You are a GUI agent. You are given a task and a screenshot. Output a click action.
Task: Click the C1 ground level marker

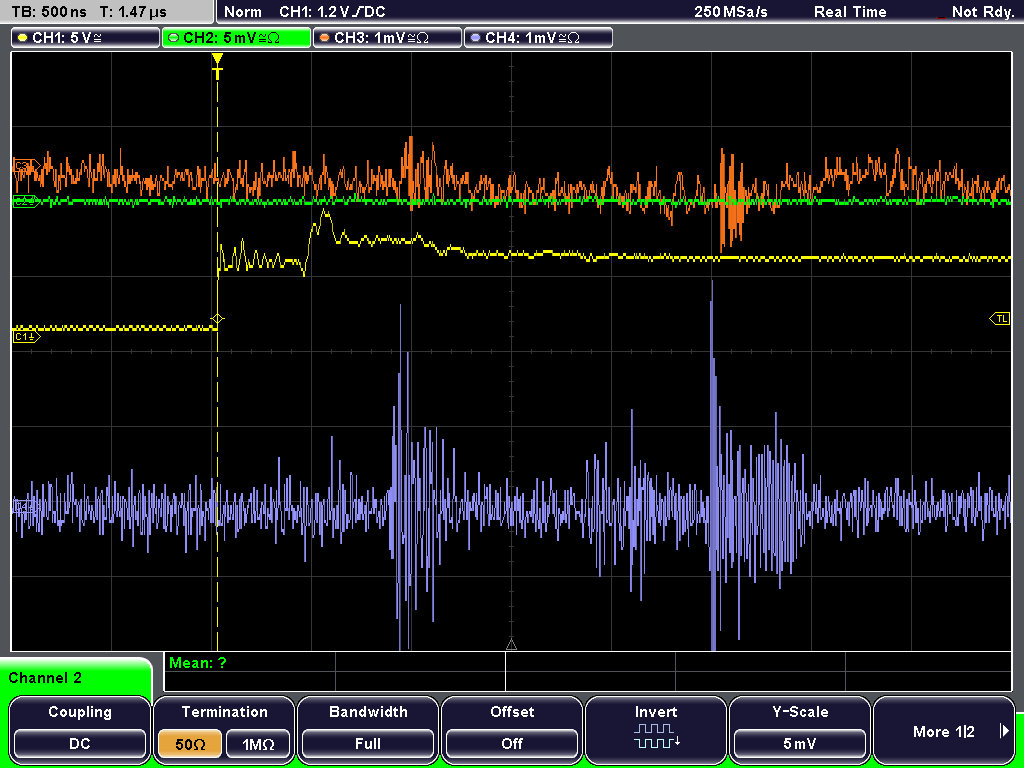point(26,337)
